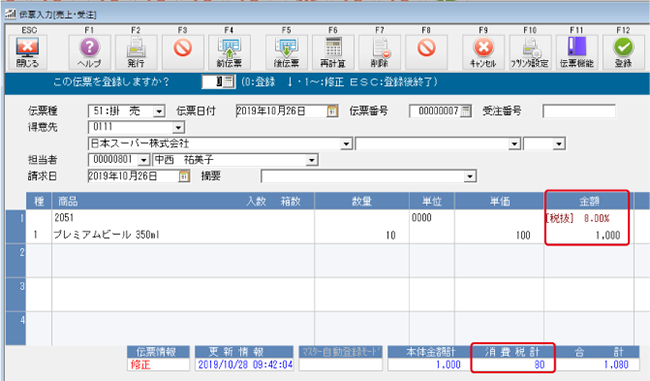The width and height of the screenshot is (650, 381).
Task: Open calendar picker for 伝票日付
Action: tap(332, 111)
